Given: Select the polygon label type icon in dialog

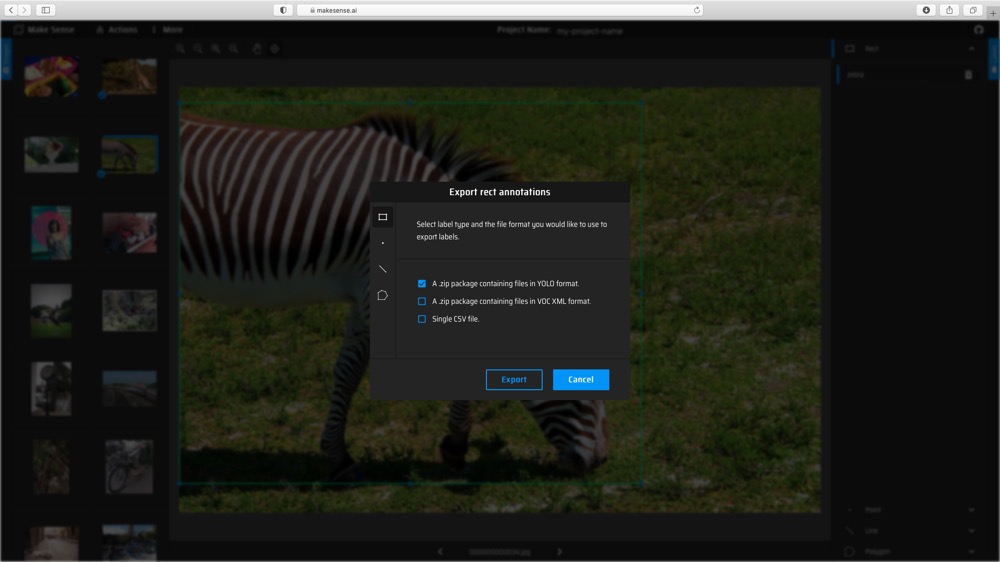Looking at the screenshot, I should (382, 296).
